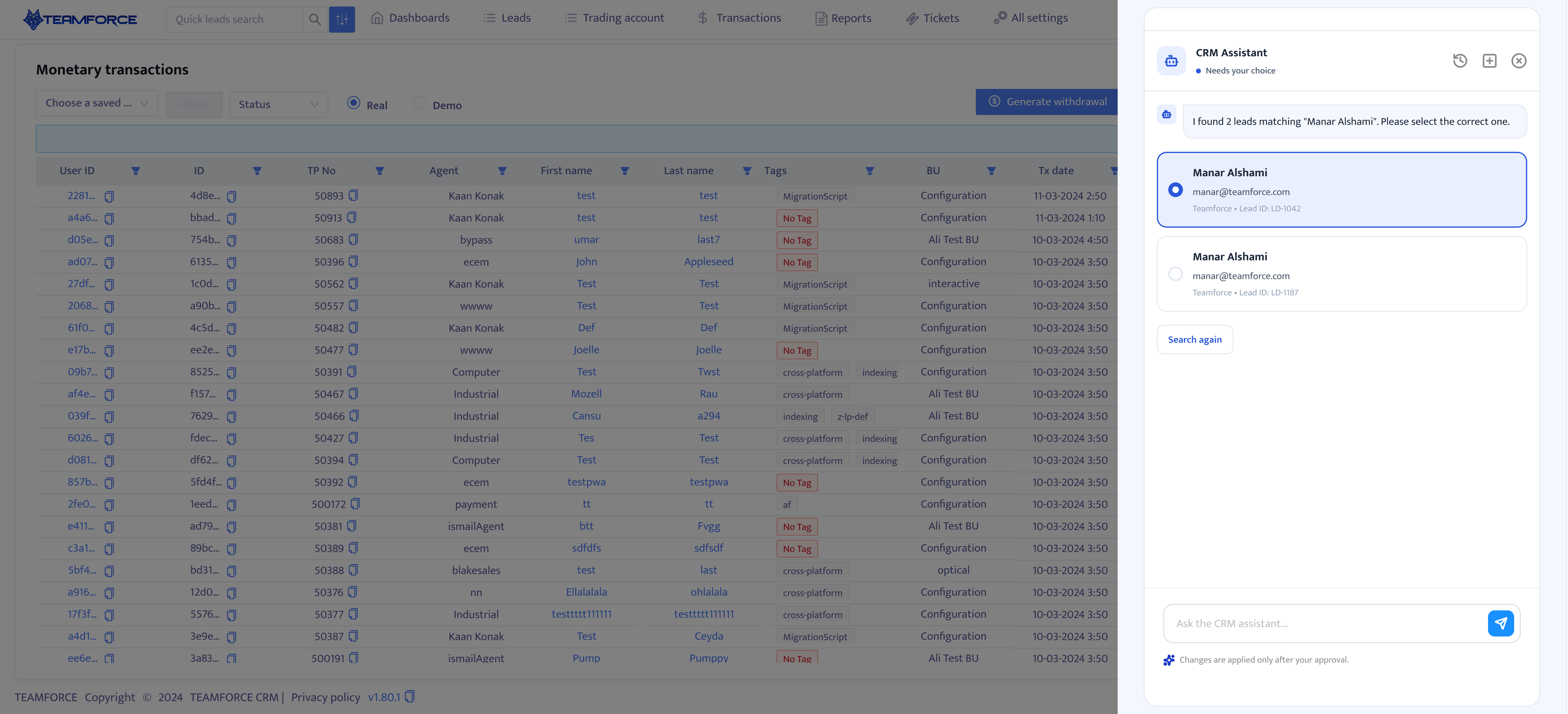Filter the BU column
Viewport: 1568px width, 714px height.
coord(991,171)
